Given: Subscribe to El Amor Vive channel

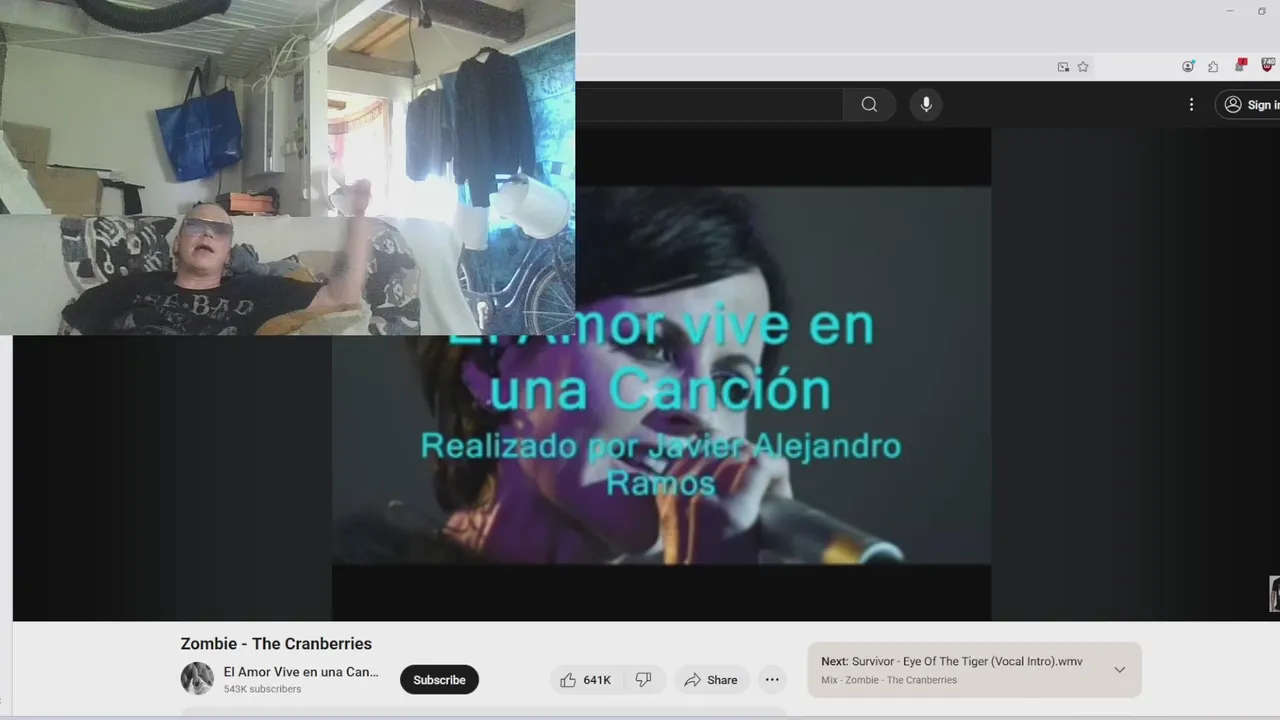Looking at the screenshot, I should tap(439, 680).
